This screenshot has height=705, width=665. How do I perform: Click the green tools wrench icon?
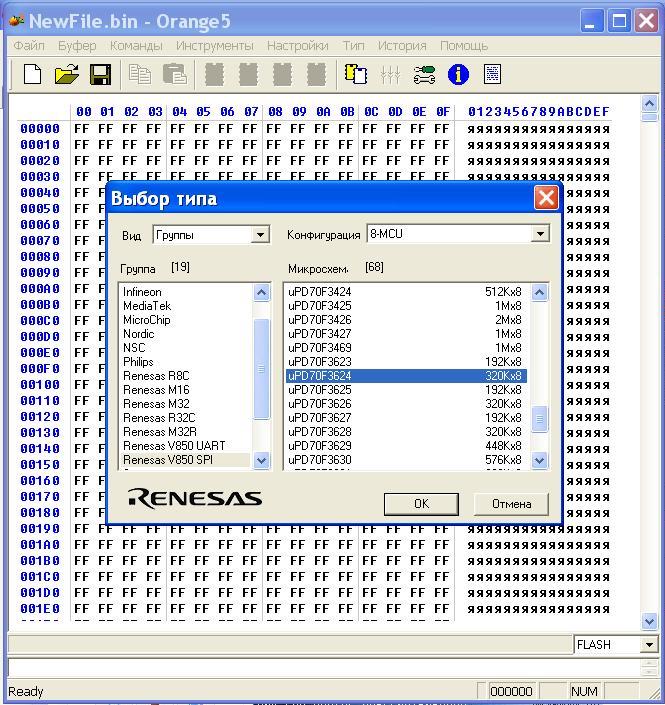pos(424,74)
